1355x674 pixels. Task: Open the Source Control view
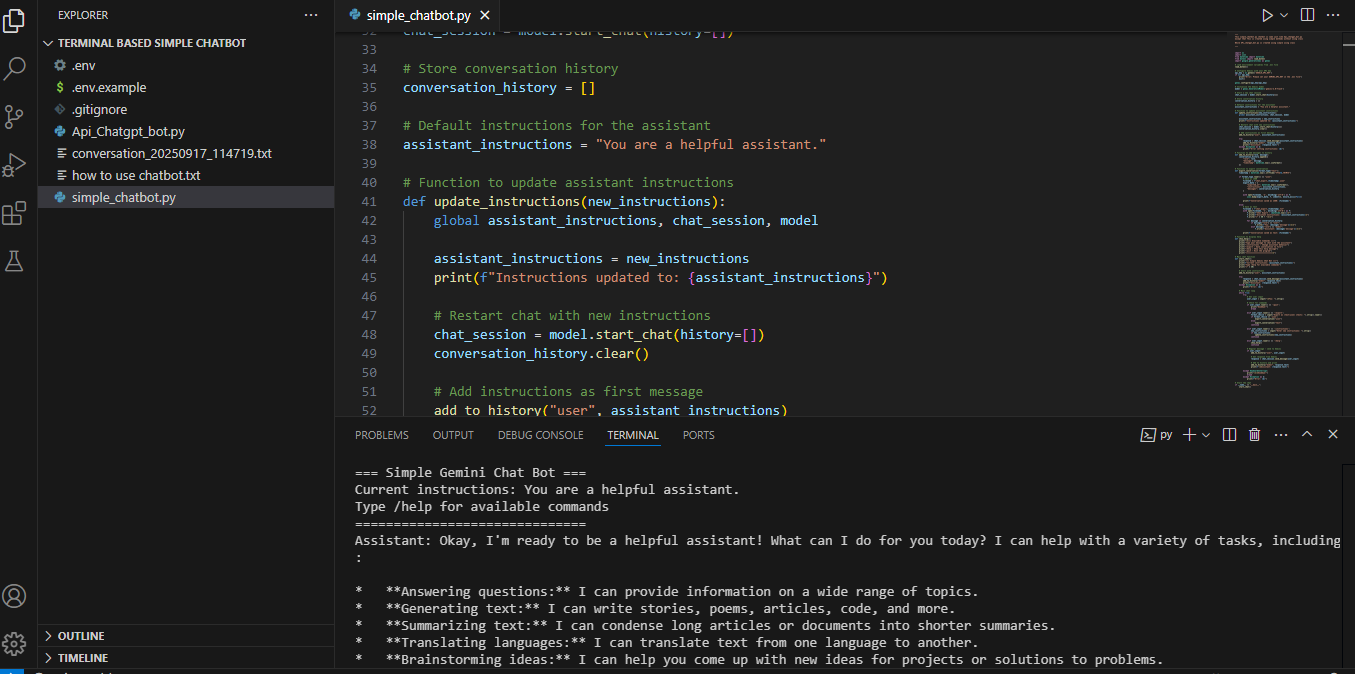(14, 117)
